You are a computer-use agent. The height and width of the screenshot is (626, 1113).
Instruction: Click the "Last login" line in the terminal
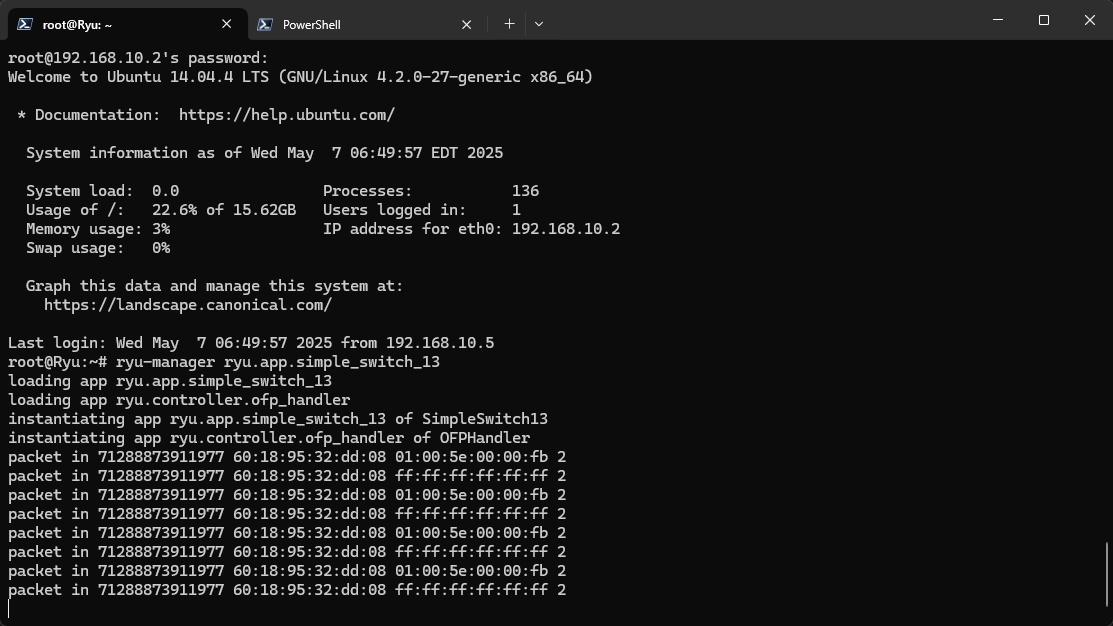tap(250, 343)
